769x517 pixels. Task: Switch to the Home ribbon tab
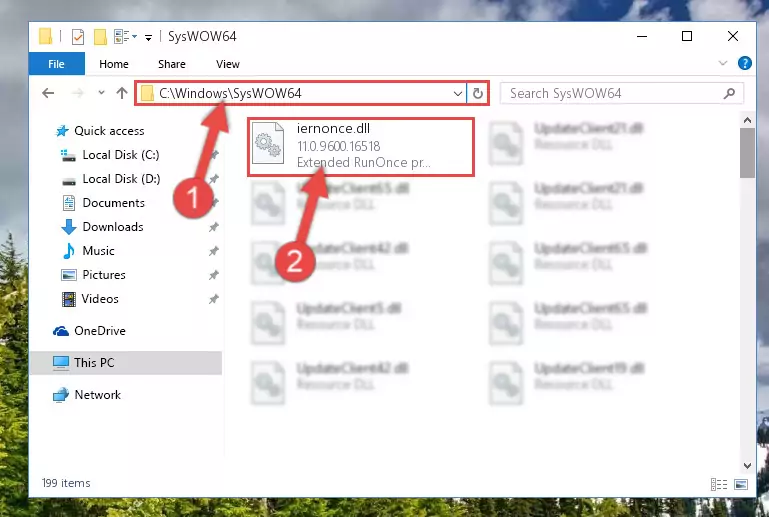(x=114, y=64)
